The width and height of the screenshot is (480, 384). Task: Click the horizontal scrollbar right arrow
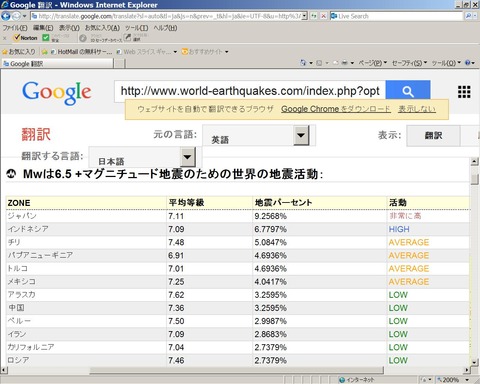point(467,370)
